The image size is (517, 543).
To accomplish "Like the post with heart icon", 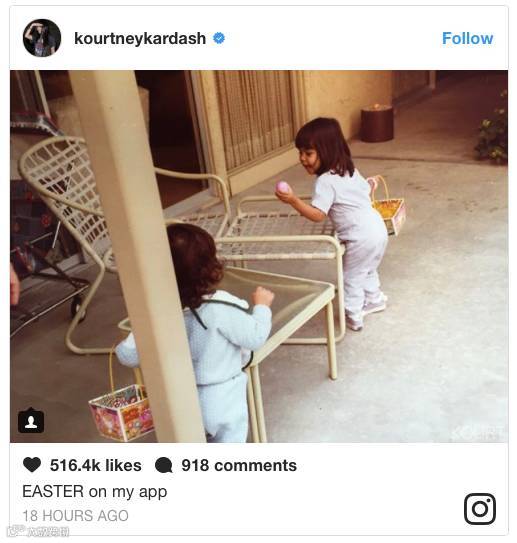I will [32, 465].
